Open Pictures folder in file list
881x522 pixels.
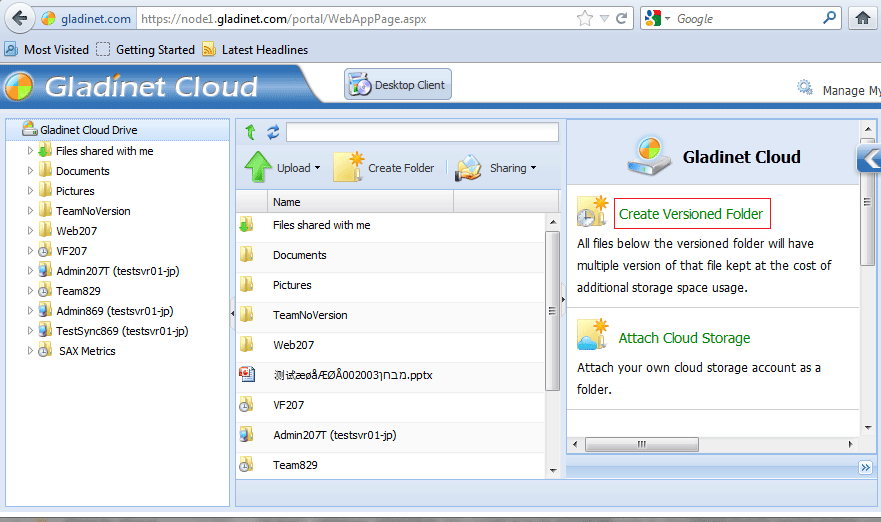point(292,285)
